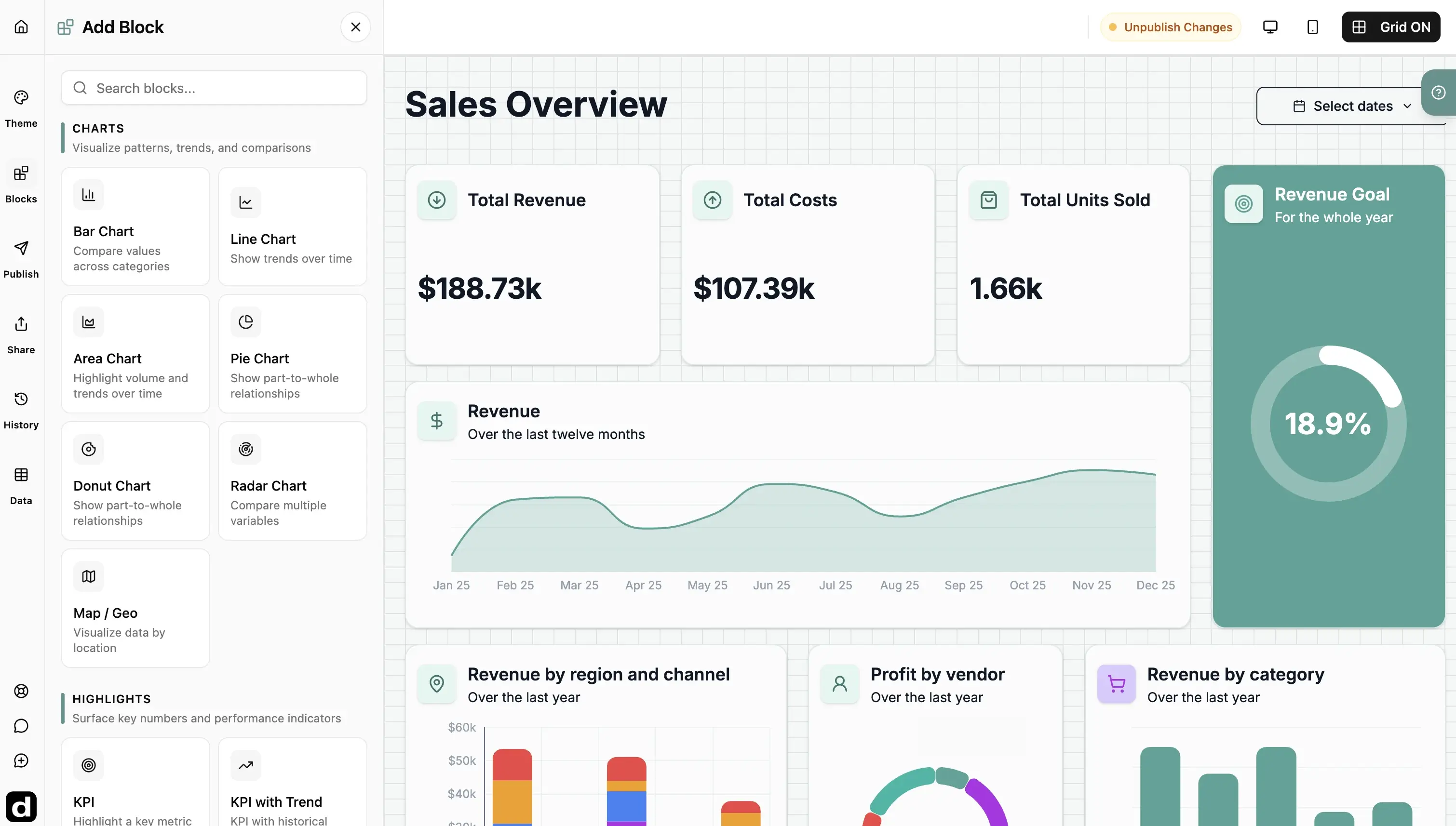
Task: Click the Revenue by category title
Action: [x=1235, y=674]
